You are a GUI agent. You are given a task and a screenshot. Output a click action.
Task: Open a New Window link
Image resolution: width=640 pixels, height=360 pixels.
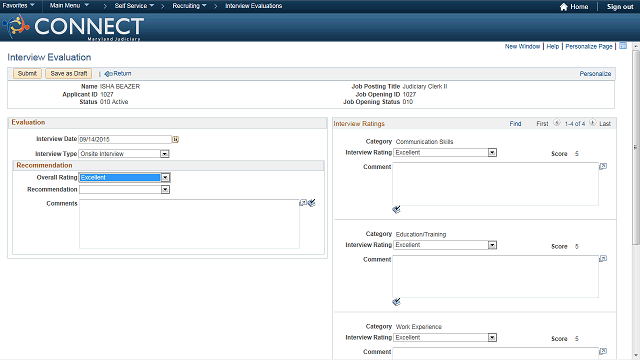point(522,47)
